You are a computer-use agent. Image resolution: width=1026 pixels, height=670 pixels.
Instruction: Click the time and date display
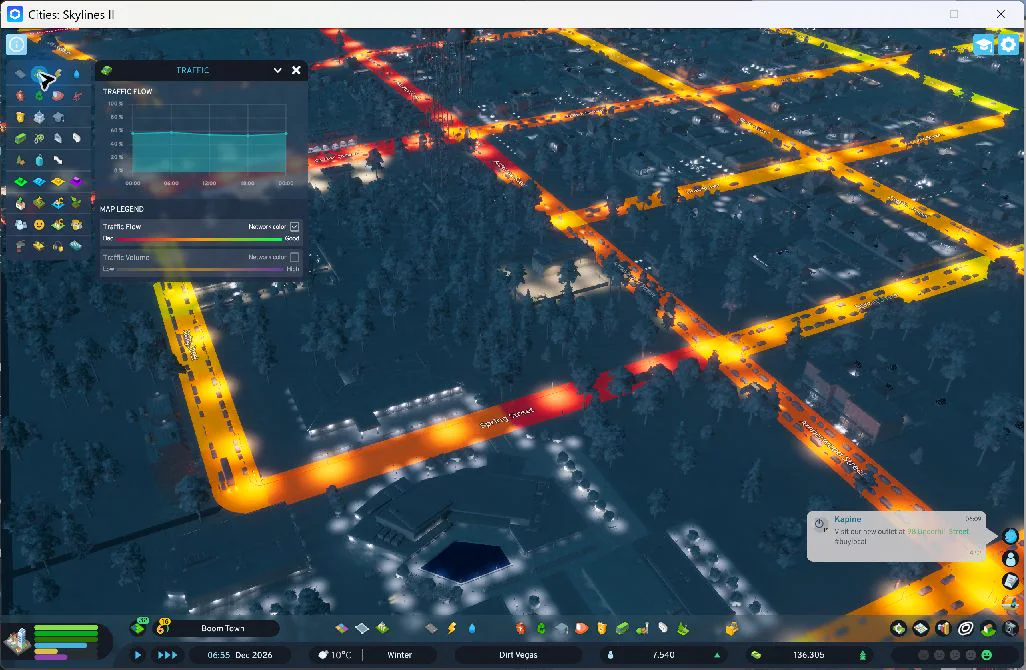pyautogui.click(x=239, y=654)
